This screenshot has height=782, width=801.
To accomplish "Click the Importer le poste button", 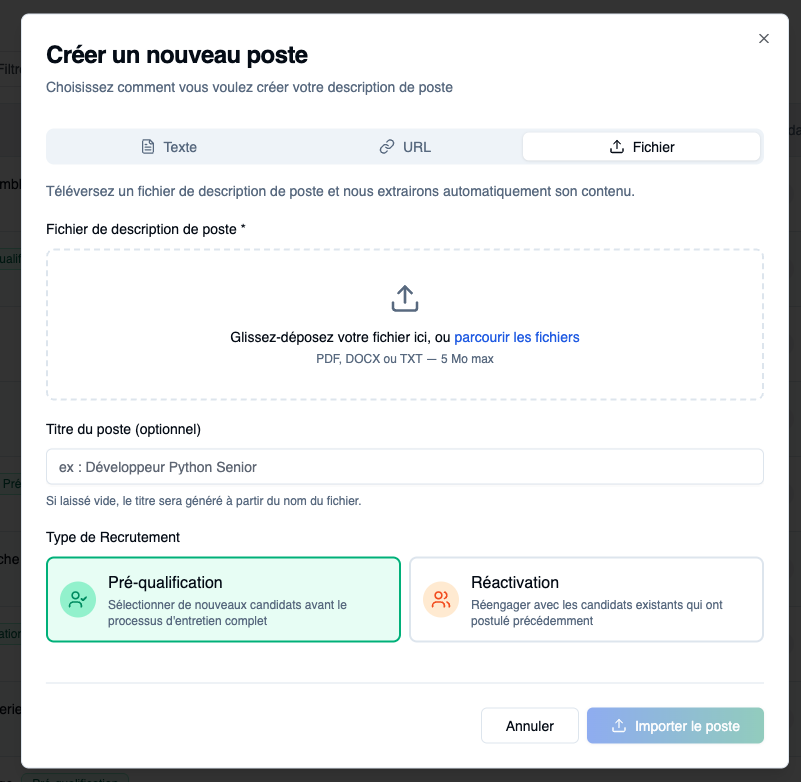I will 675,726.
